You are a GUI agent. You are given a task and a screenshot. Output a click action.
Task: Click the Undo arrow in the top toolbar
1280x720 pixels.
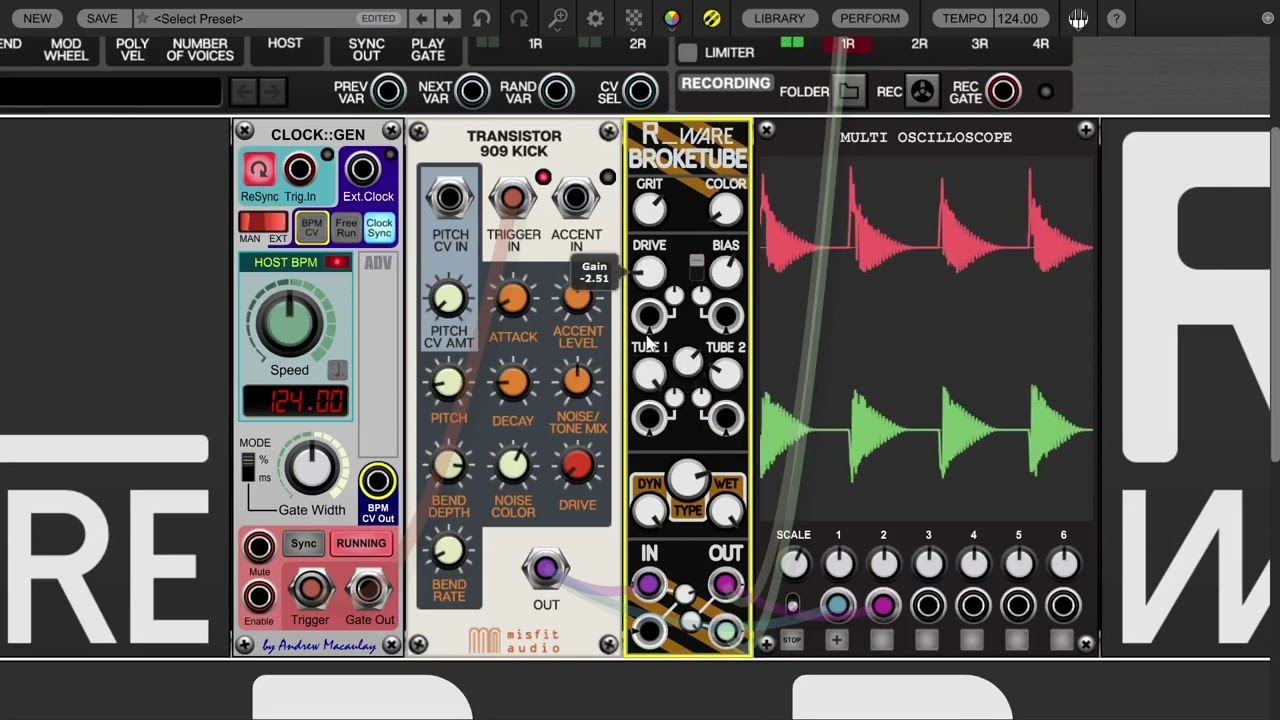point(482,18)
